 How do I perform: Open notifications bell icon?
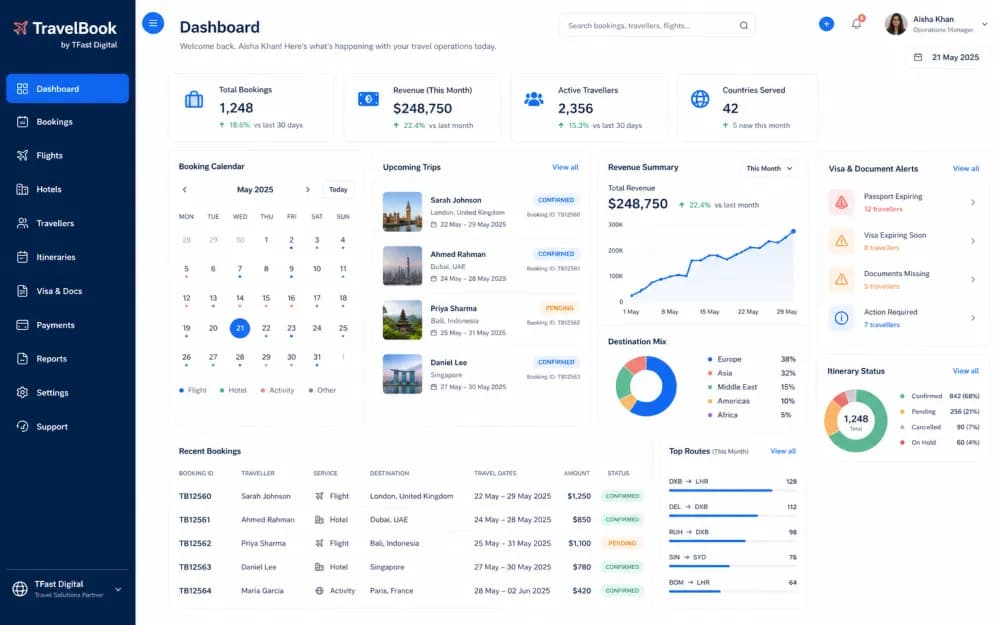point(857,24)
